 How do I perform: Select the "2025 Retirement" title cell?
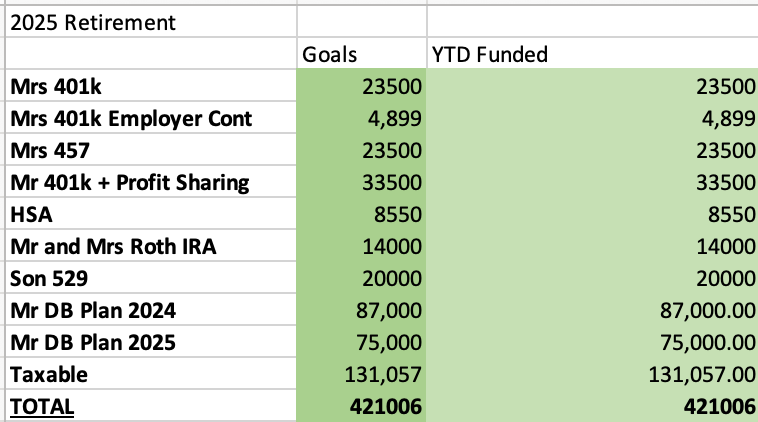[x=150, y=22]
